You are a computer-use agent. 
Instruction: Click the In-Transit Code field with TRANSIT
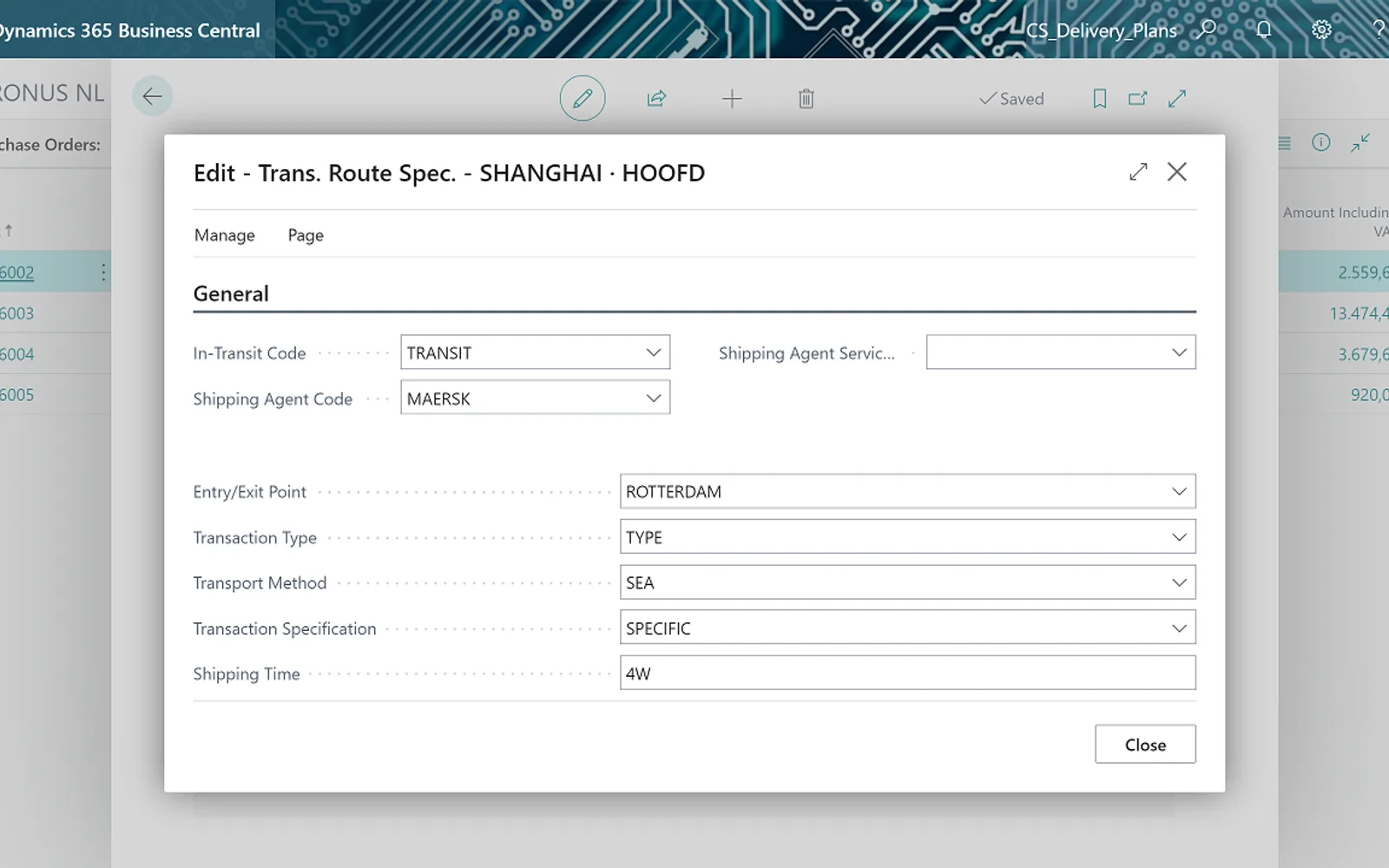click(535, 352)
